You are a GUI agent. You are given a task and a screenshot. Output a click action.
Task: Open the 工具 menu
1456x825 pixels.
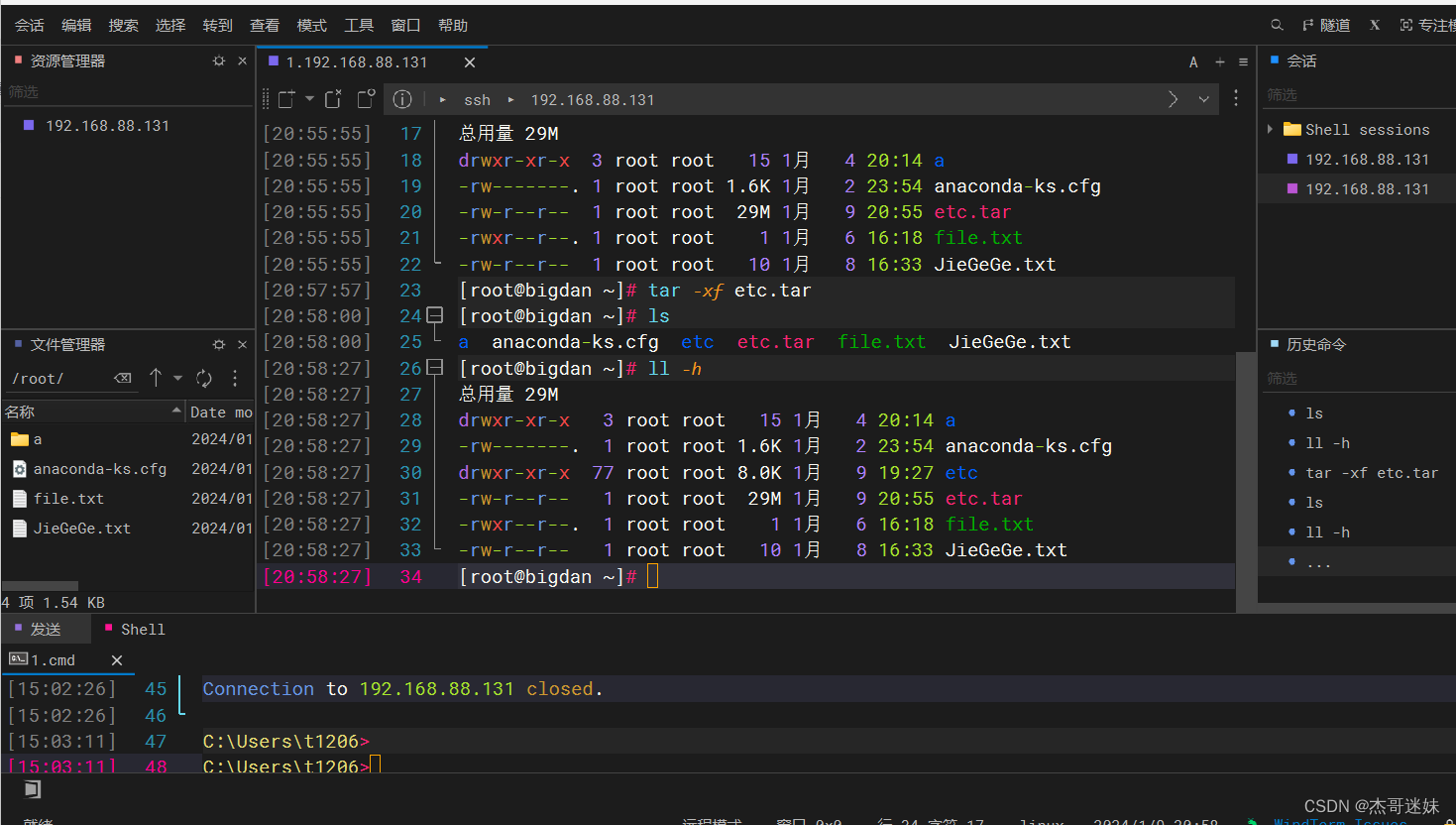(x=359, y=25)
